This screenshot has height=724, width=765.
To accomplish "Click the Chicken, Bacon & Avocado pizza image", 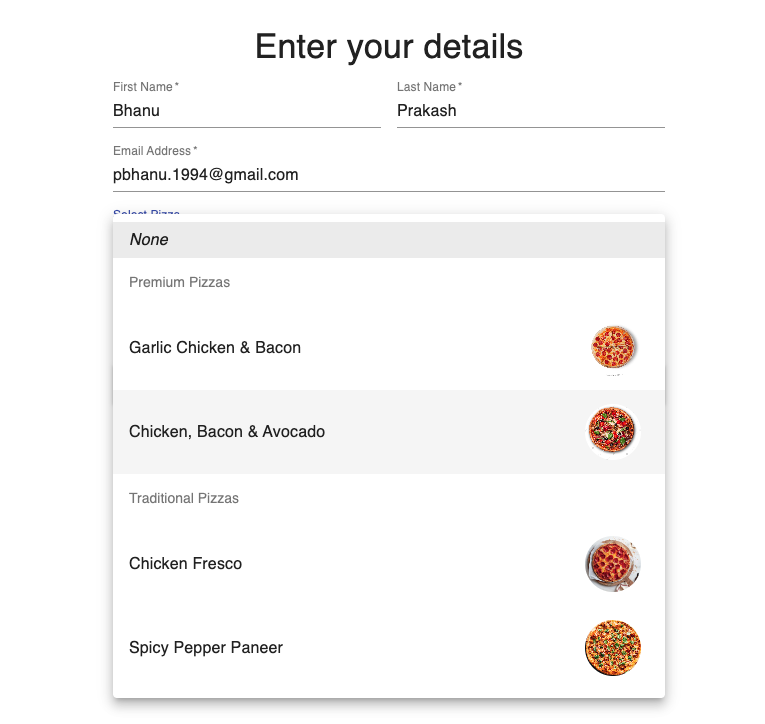I will click(612, 432).
